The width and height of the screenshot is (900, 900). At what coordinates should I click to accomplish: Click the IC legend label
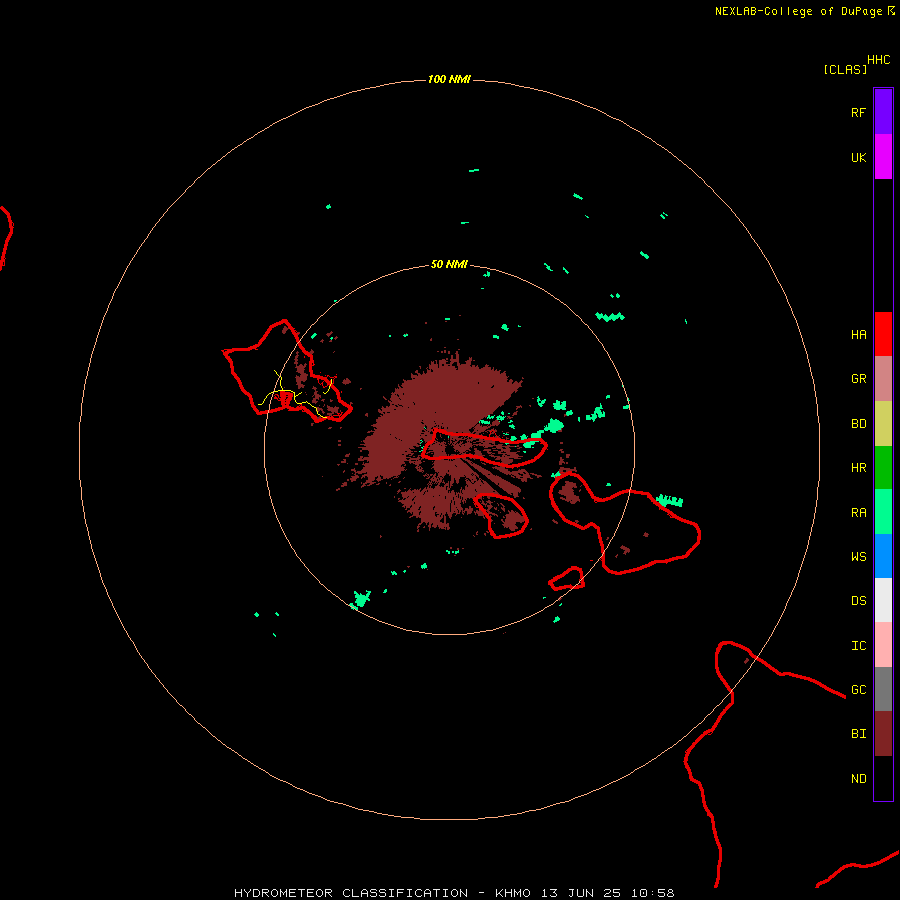[858, 646]
